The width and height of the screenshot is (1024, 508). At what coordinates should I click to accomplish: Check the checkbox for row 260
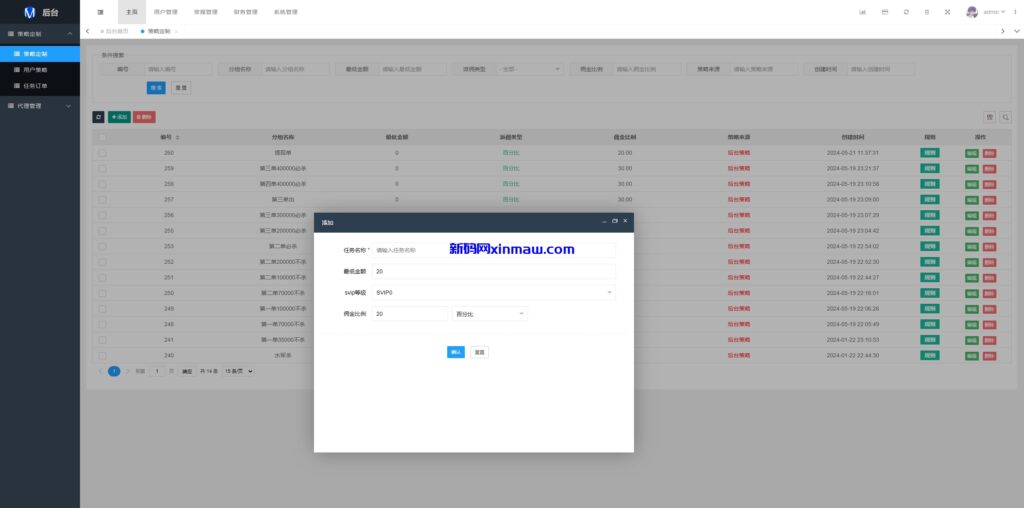[103, 153]
